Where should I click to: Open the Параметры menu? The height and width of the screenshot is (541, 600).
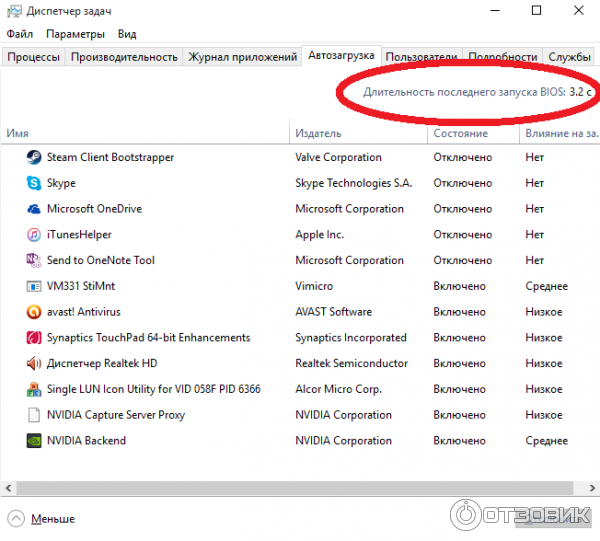coord(75,34)
